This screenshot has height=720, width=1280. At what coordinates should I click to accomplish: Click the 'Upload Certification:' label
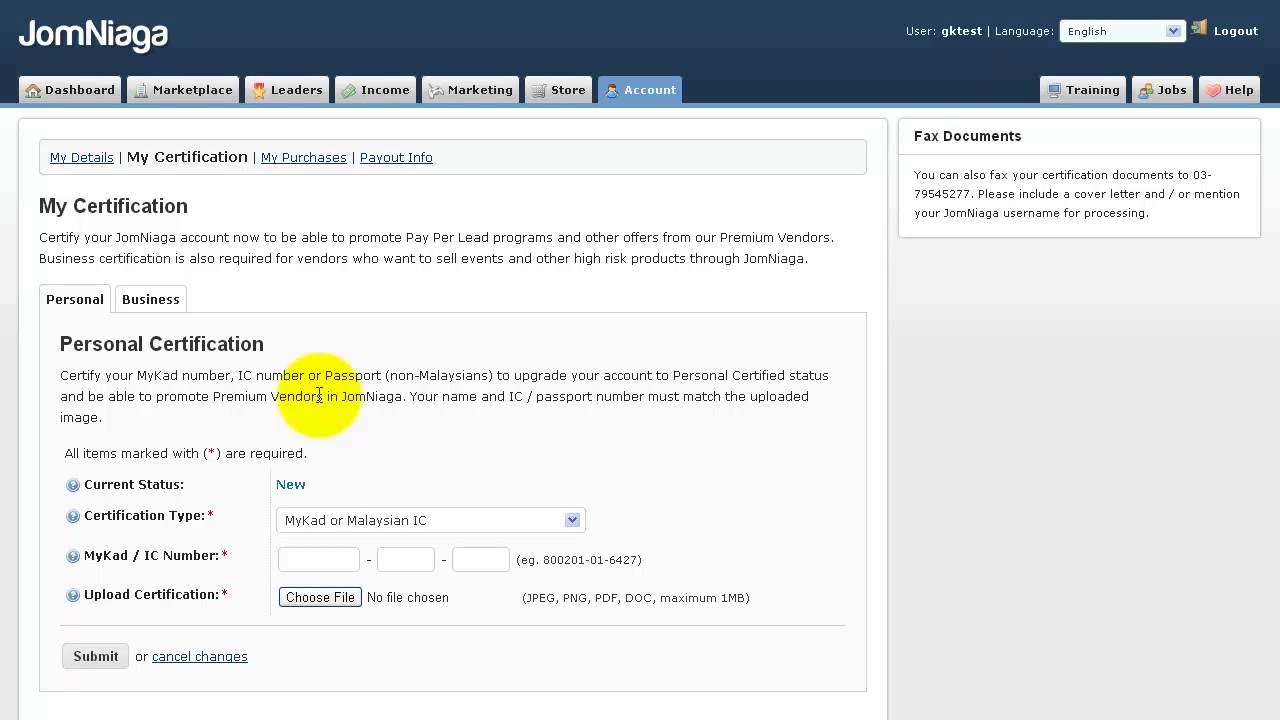coord(152,594)
